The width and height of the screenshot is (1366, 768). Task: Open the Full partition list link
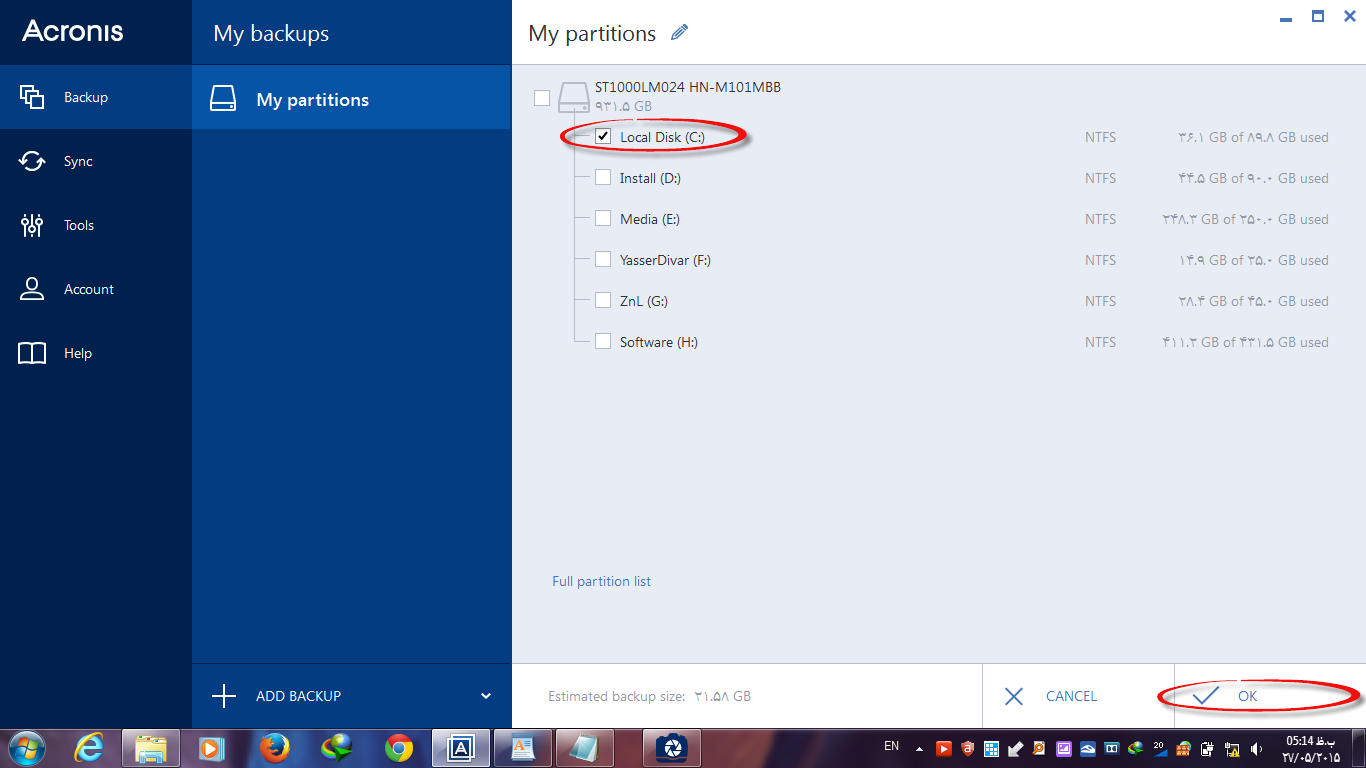[x=601, y=581]
